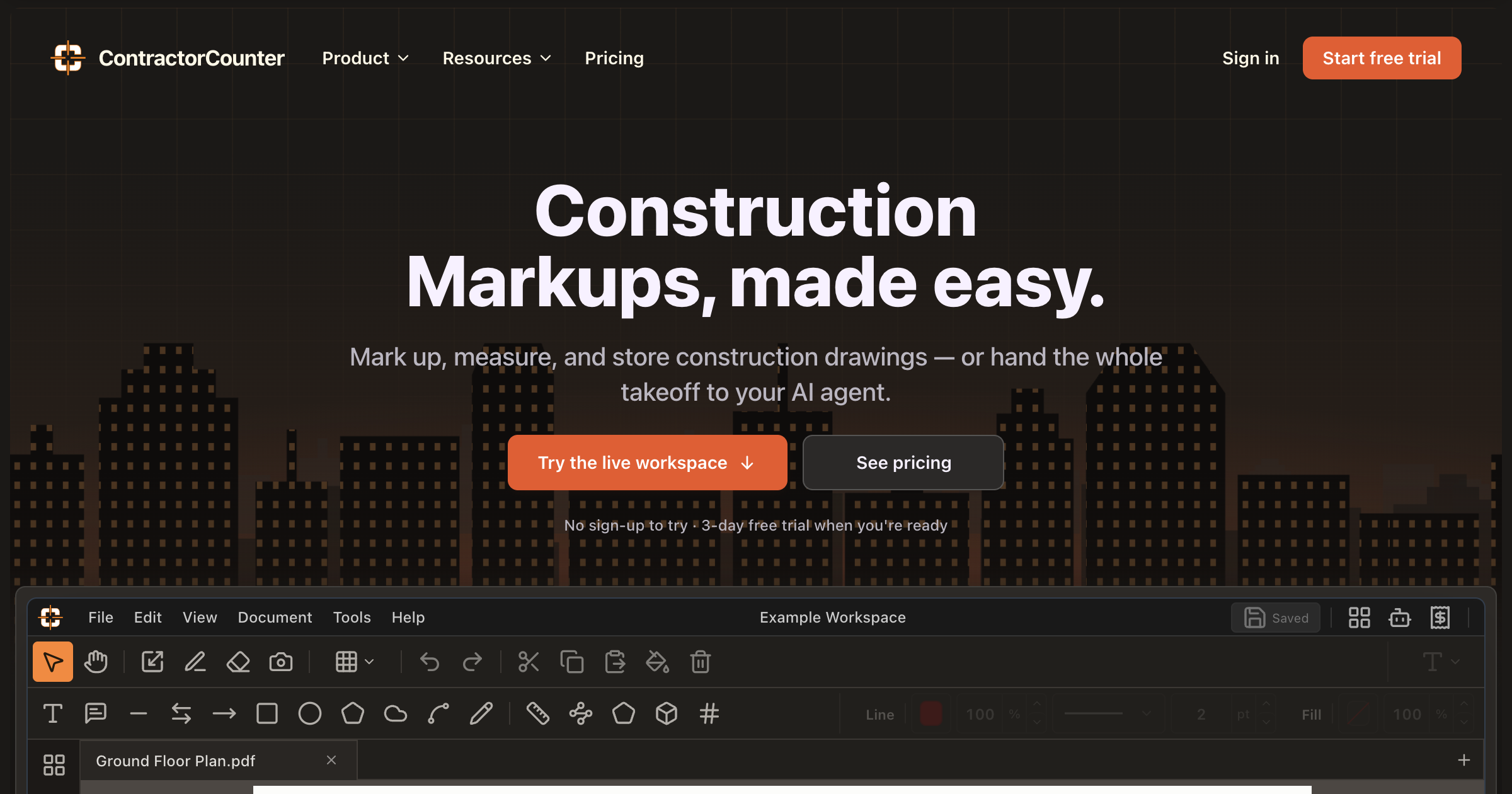Select the freehand pencil tool

tap(481, 713)
